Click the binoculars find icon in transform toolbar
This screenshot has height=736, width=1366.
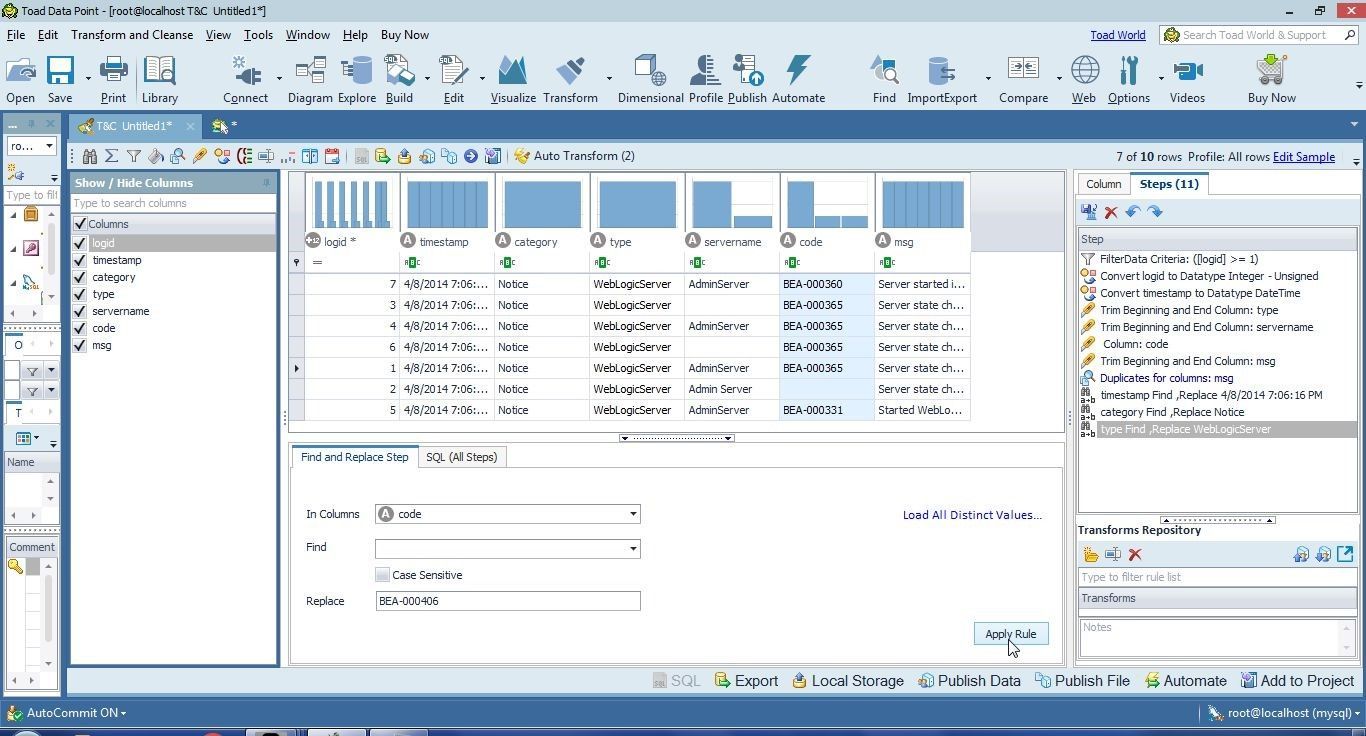(90, 156)
